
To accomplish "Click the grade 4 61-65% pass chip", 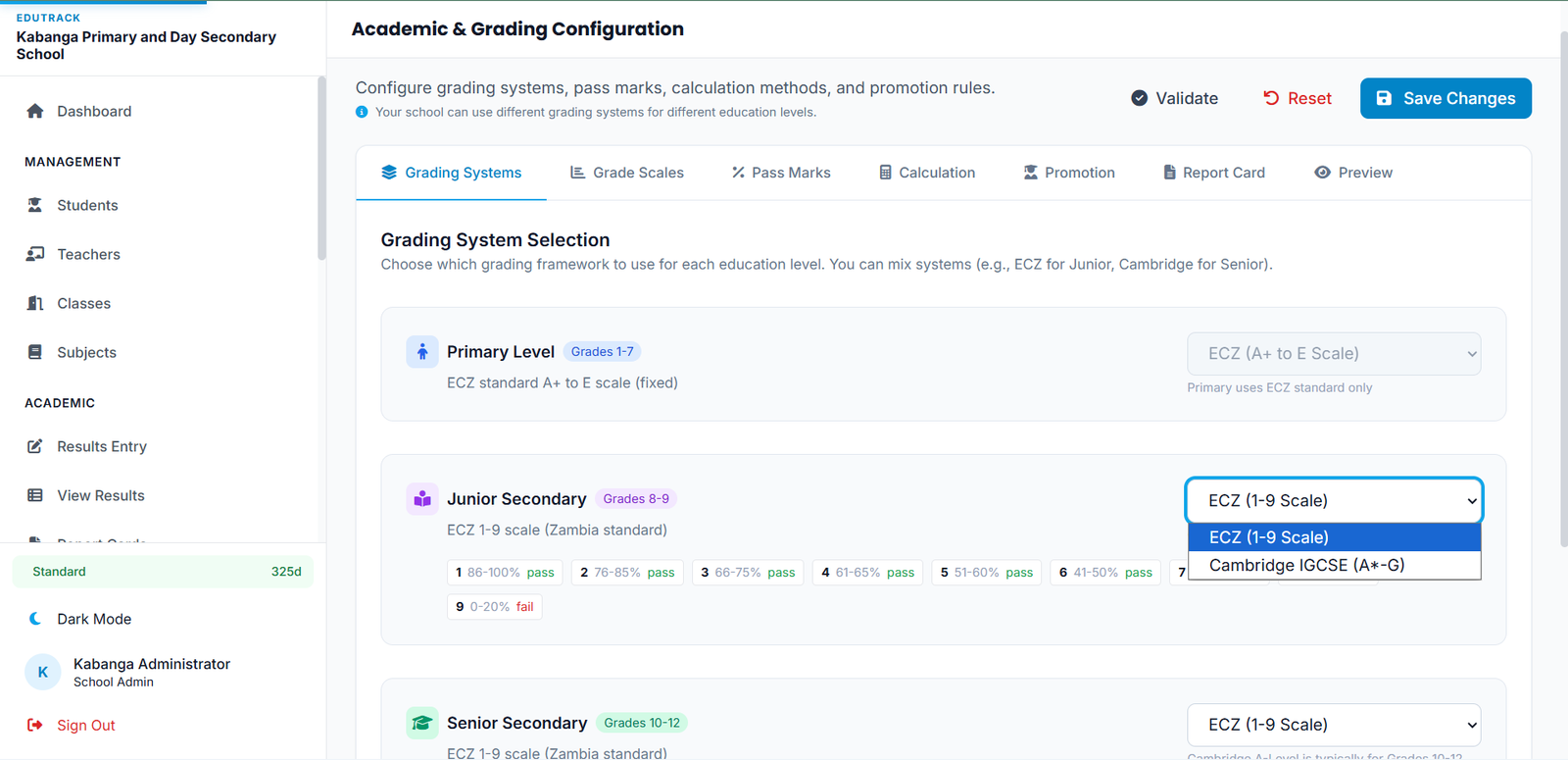I will tap(868, 572).
